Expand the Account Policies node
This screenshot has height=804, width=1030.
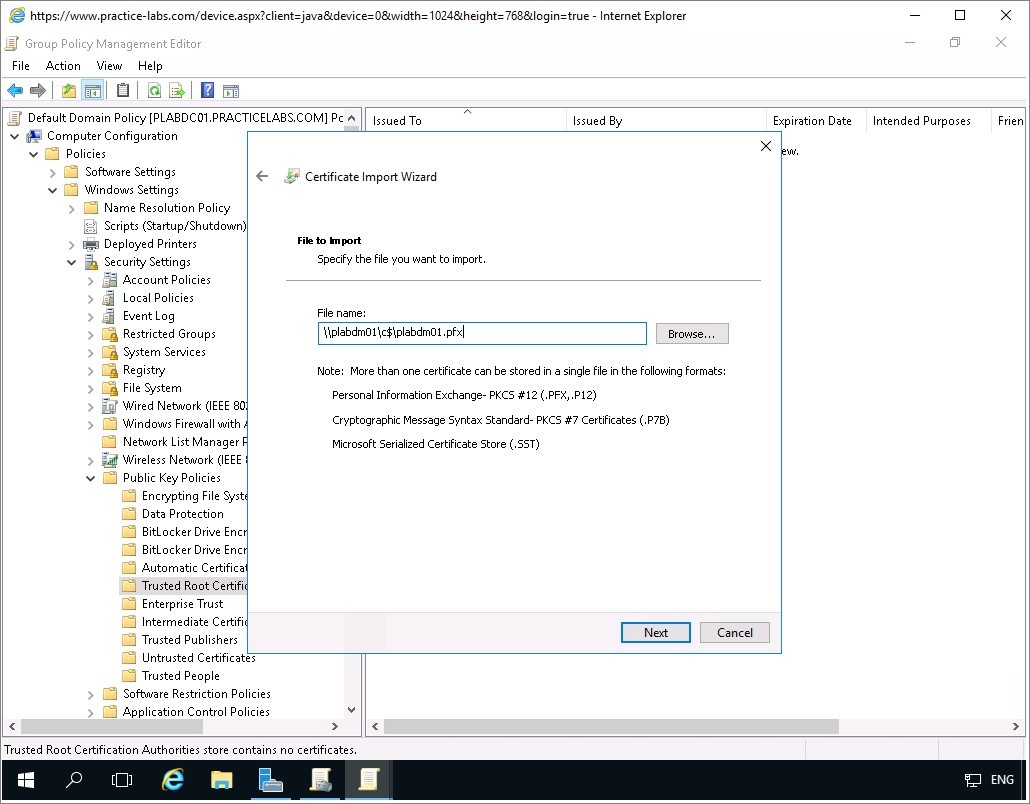(91, 280)
